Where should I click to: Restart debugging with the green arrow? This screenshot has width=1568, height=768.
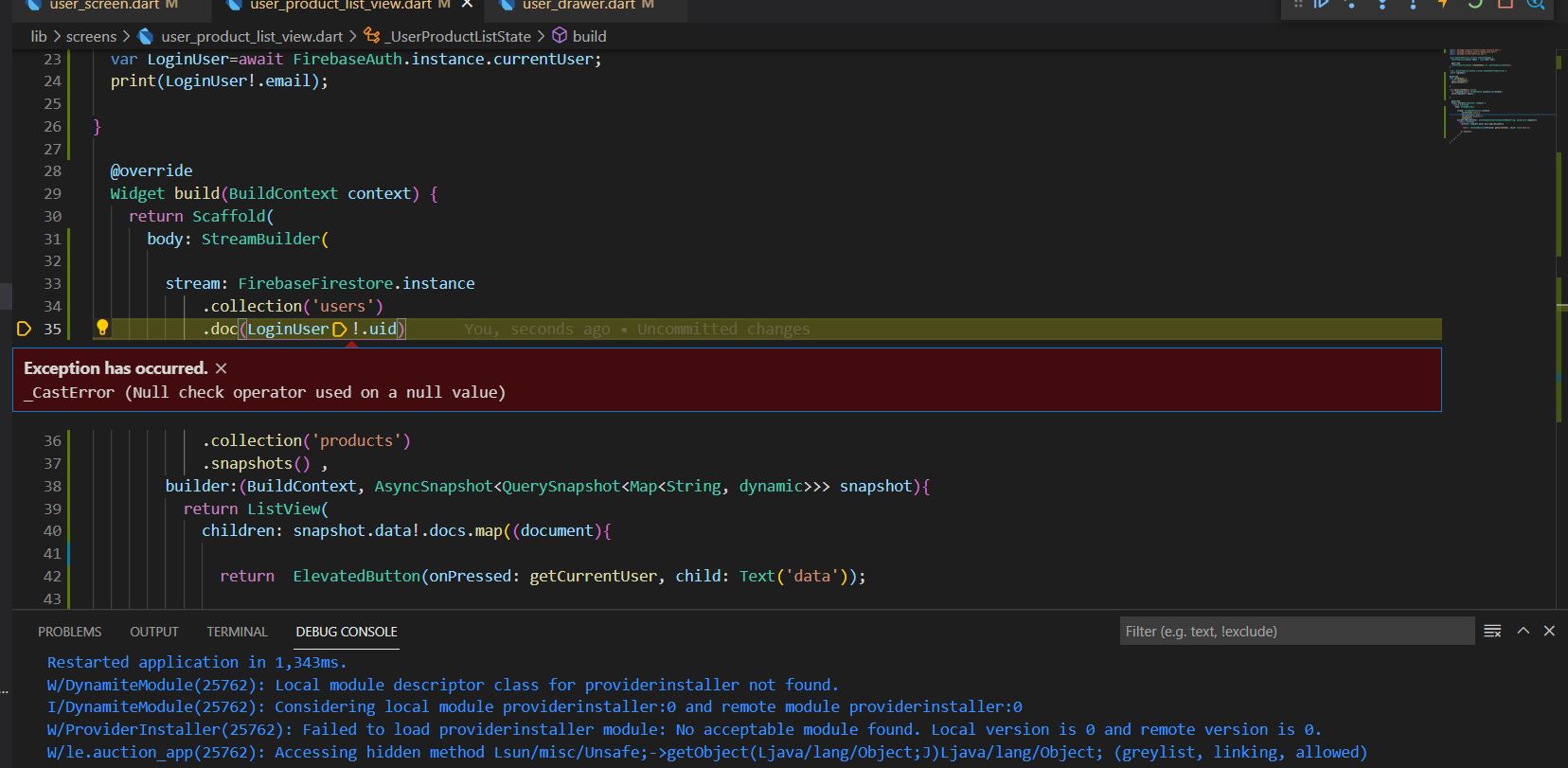(x=1474, y=4)
